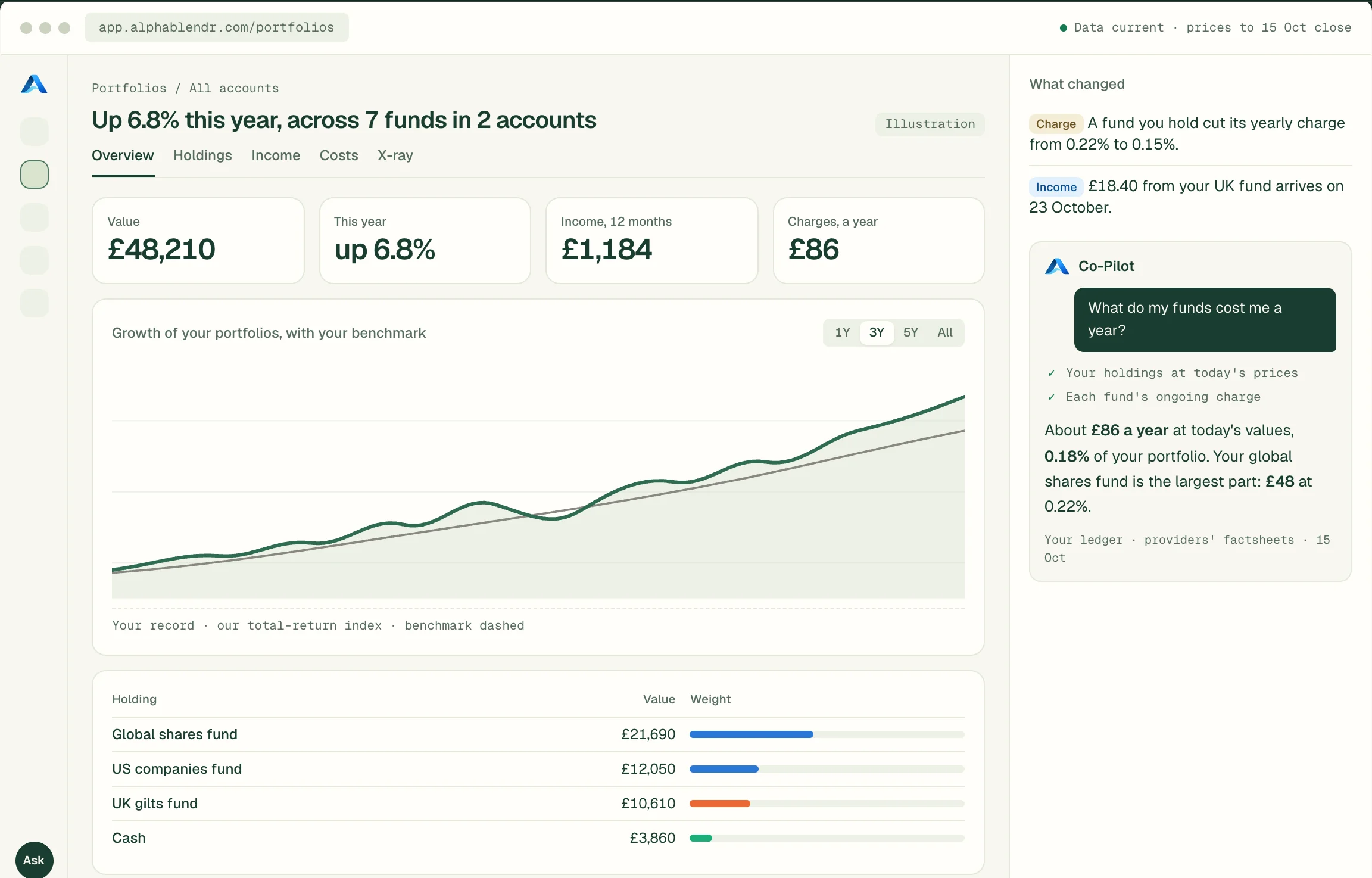
Task: Open the Income, 12 months card
Action: pyautogui.click(x=652, y=241)
